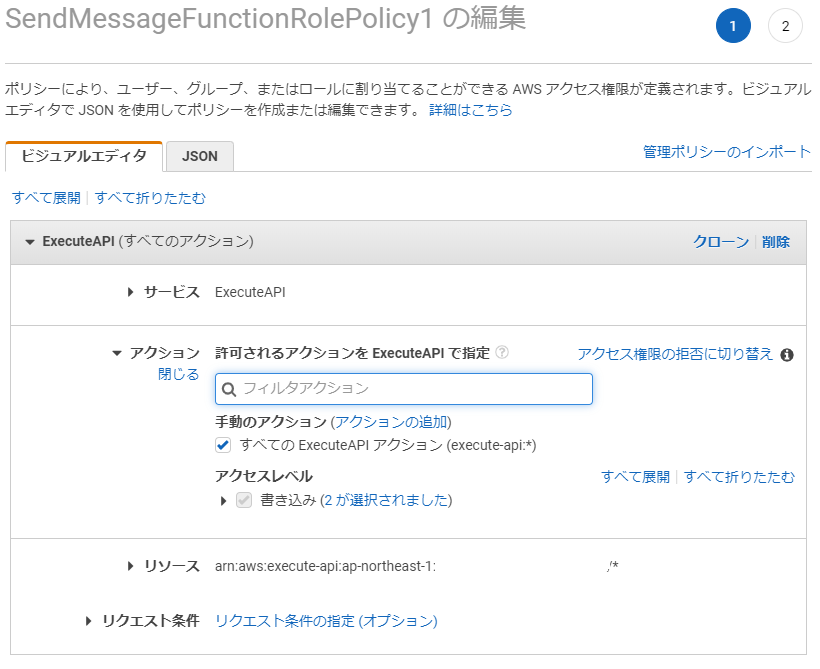Toggle the 書き込み access level checkbox

(244, 500)
